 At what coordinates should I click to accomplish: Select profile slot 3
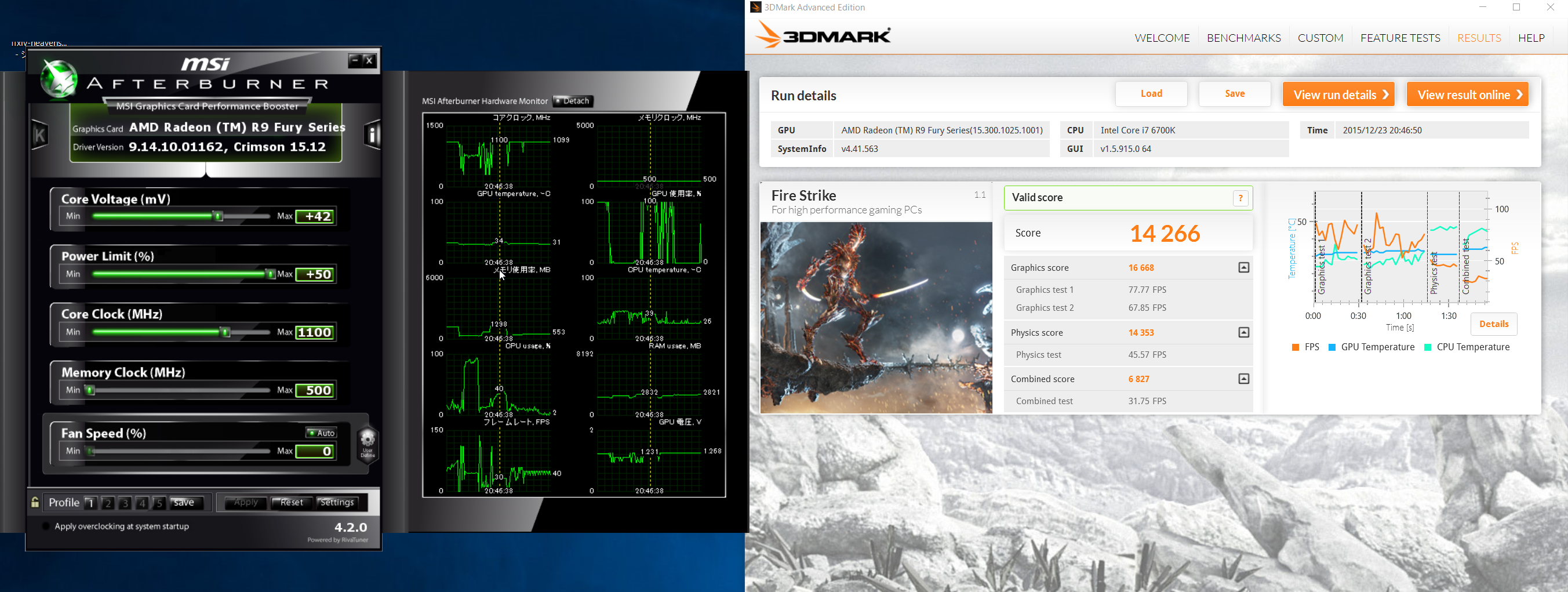[125, 503]
